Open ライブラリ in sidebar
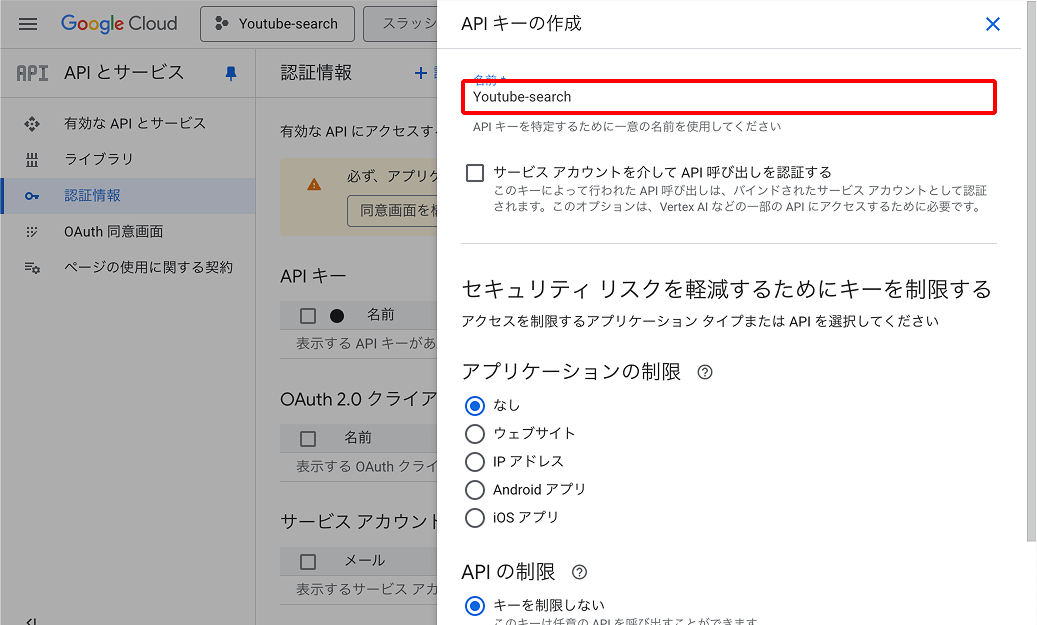This screenshot has width=1037, height=625. [x=128, y=159]
